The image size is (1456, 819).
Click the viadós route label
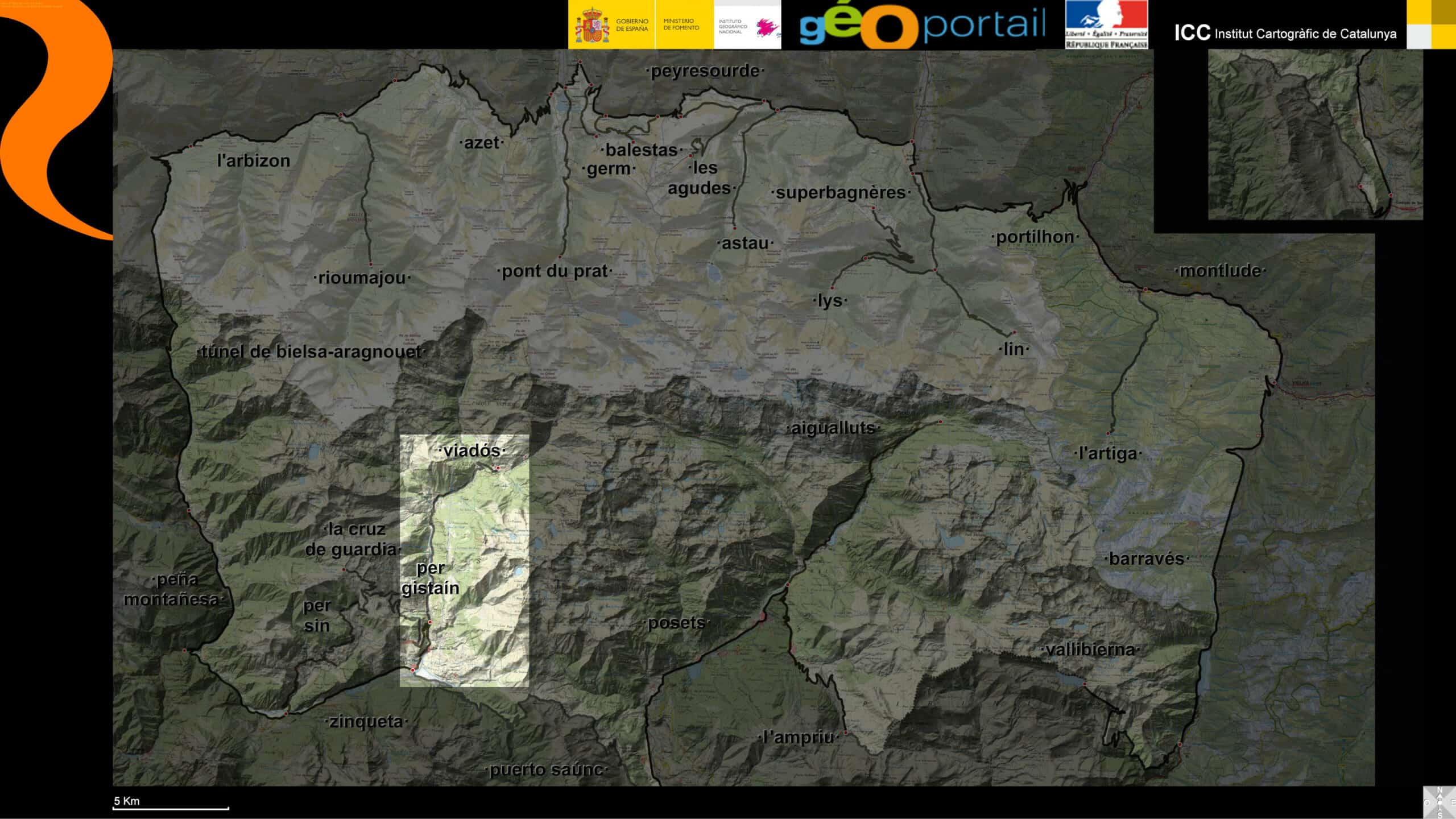pos(471,451)
